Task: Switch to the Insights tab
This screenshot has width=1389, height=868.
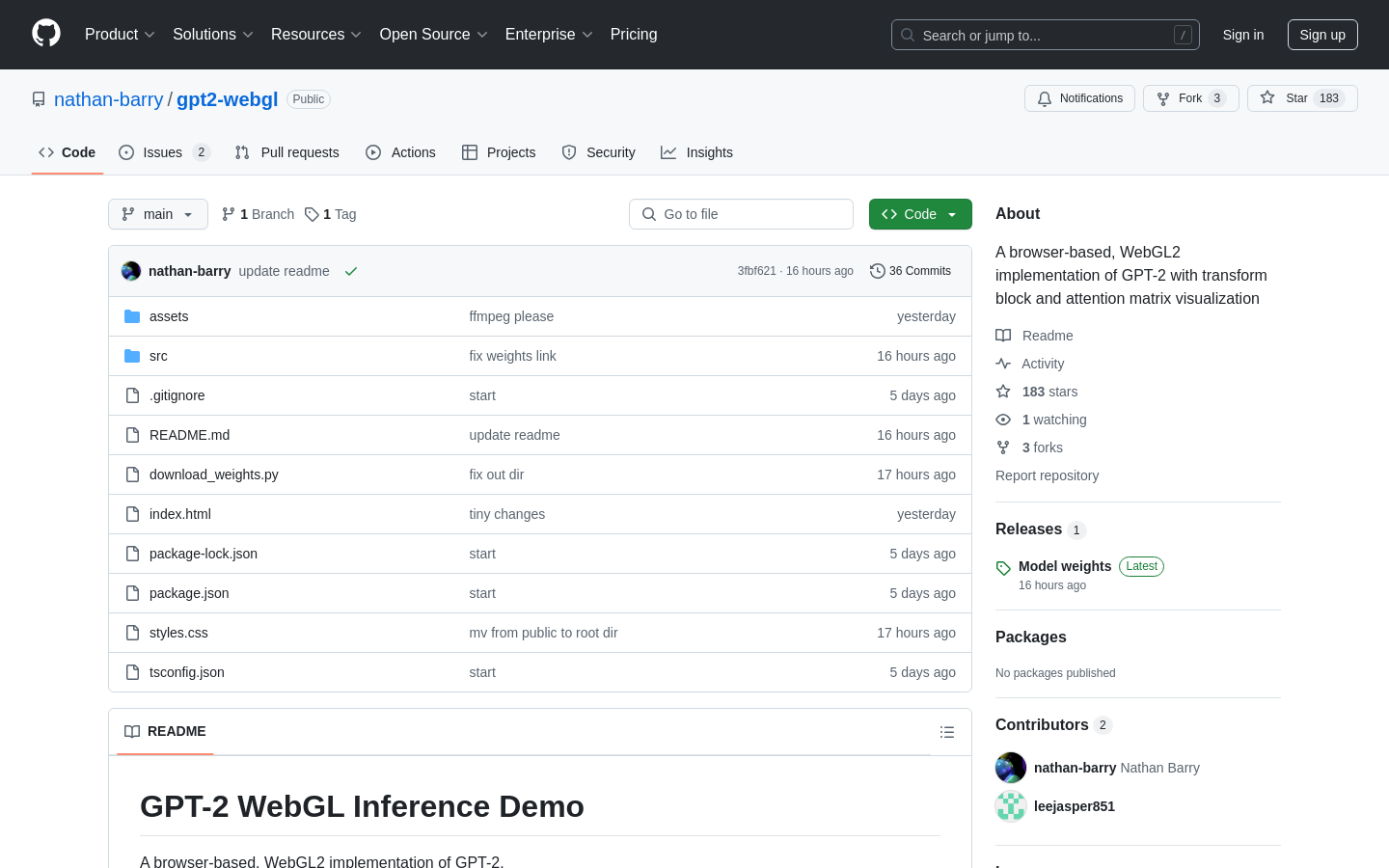Action: pyautogui.click(x=696, y=152)
